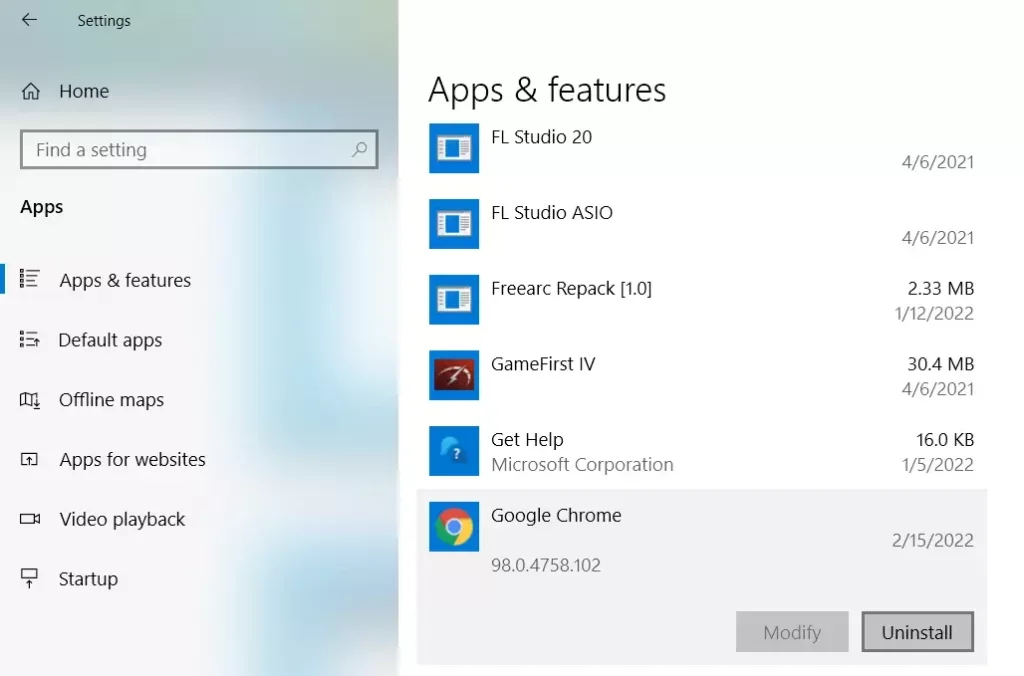Click the FL Studio ASIO app icon
The height and width of the screenshot is (676, 1024).
pos(454,224)
